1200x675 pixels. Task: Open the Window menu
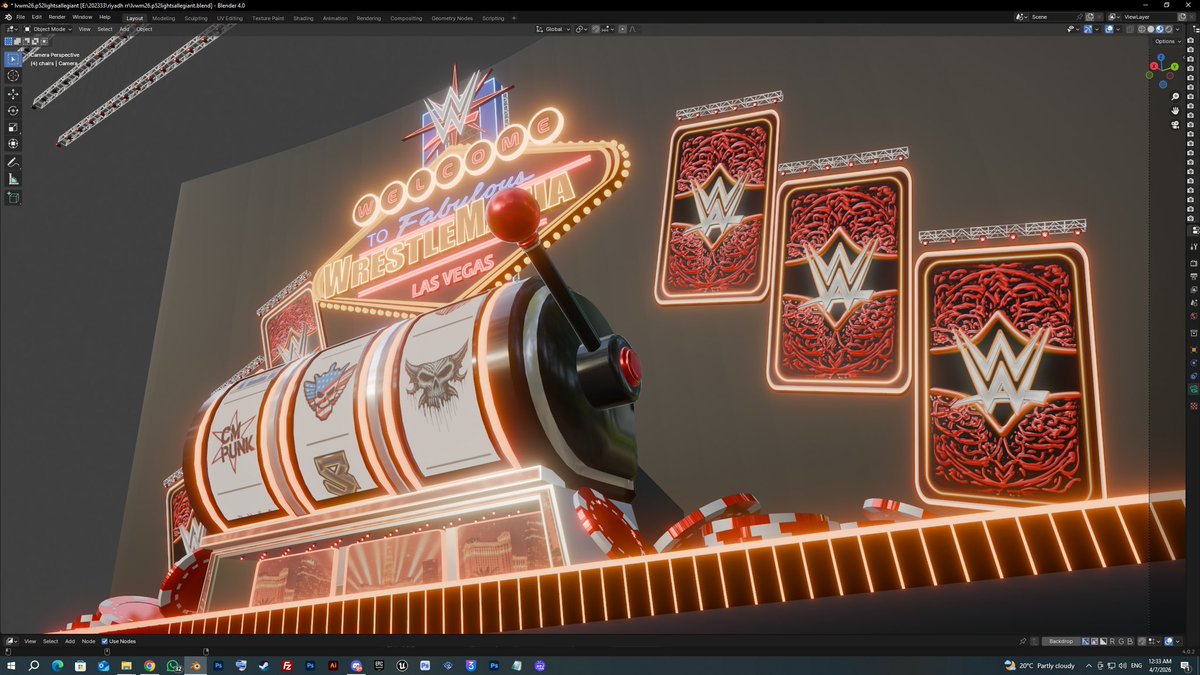pyautogui.click(x=82, y=17)
